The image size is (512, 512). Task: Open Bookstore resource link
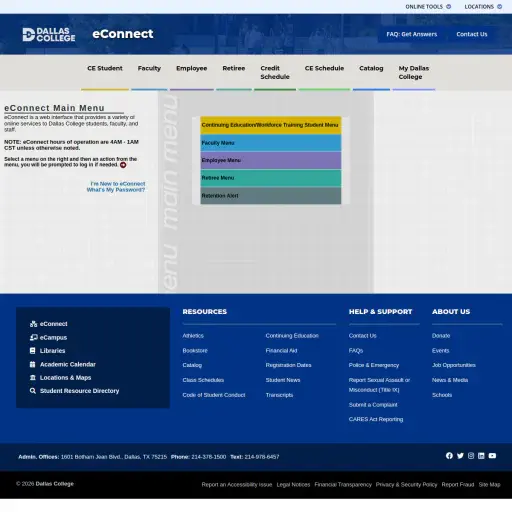195,351
